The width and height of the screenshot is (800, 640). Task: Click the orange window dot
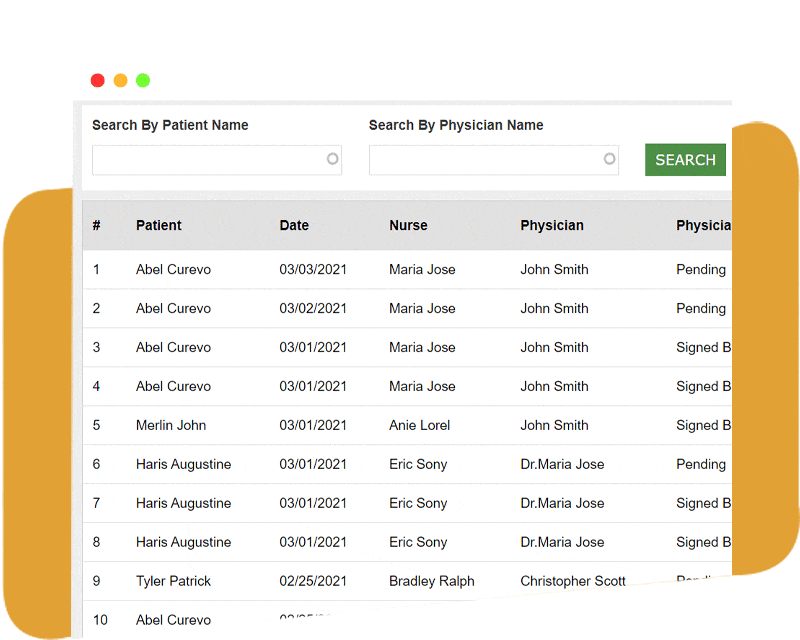click(120, 80)
